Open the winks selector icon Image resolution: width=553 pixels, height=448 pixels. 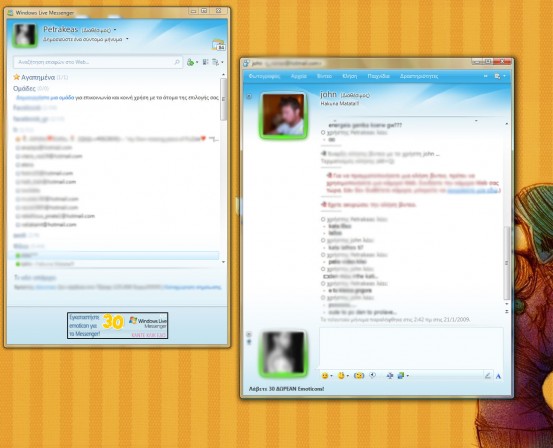(x=341, y=376)
